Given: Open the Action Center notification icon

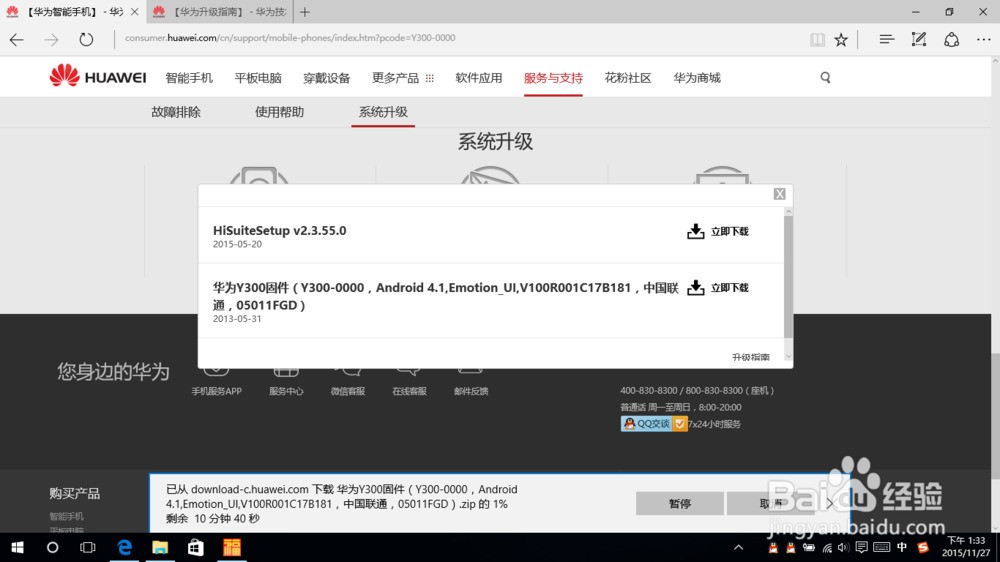Looking at the screenshot, I should pos(861,547).
